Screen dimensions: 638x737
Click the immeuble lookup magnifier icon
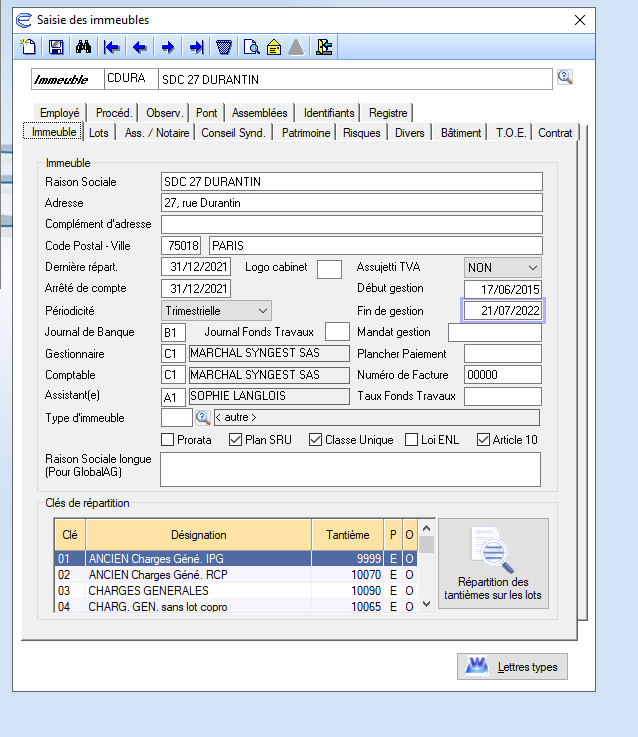click(x=565, y=77)
